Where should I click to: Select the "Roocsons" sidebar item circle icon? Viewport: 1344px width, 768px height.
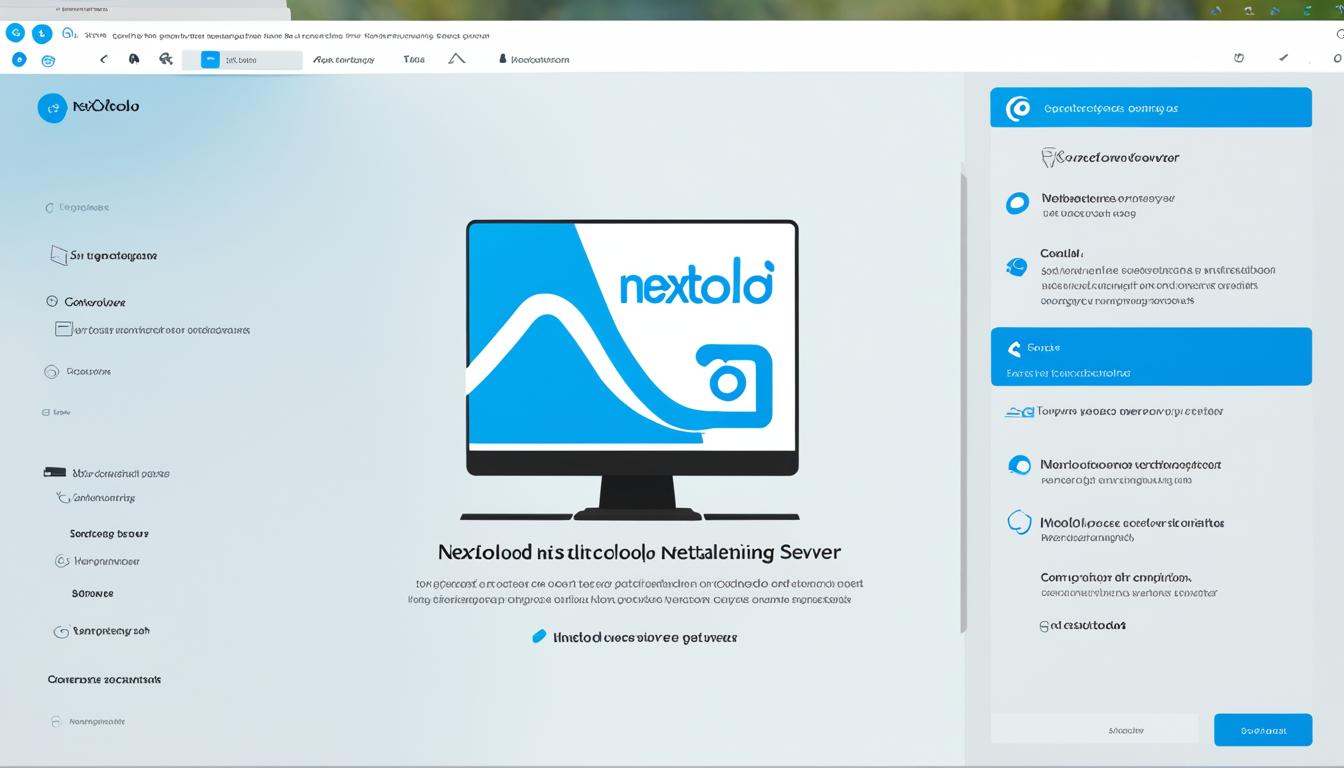[52, 371]
